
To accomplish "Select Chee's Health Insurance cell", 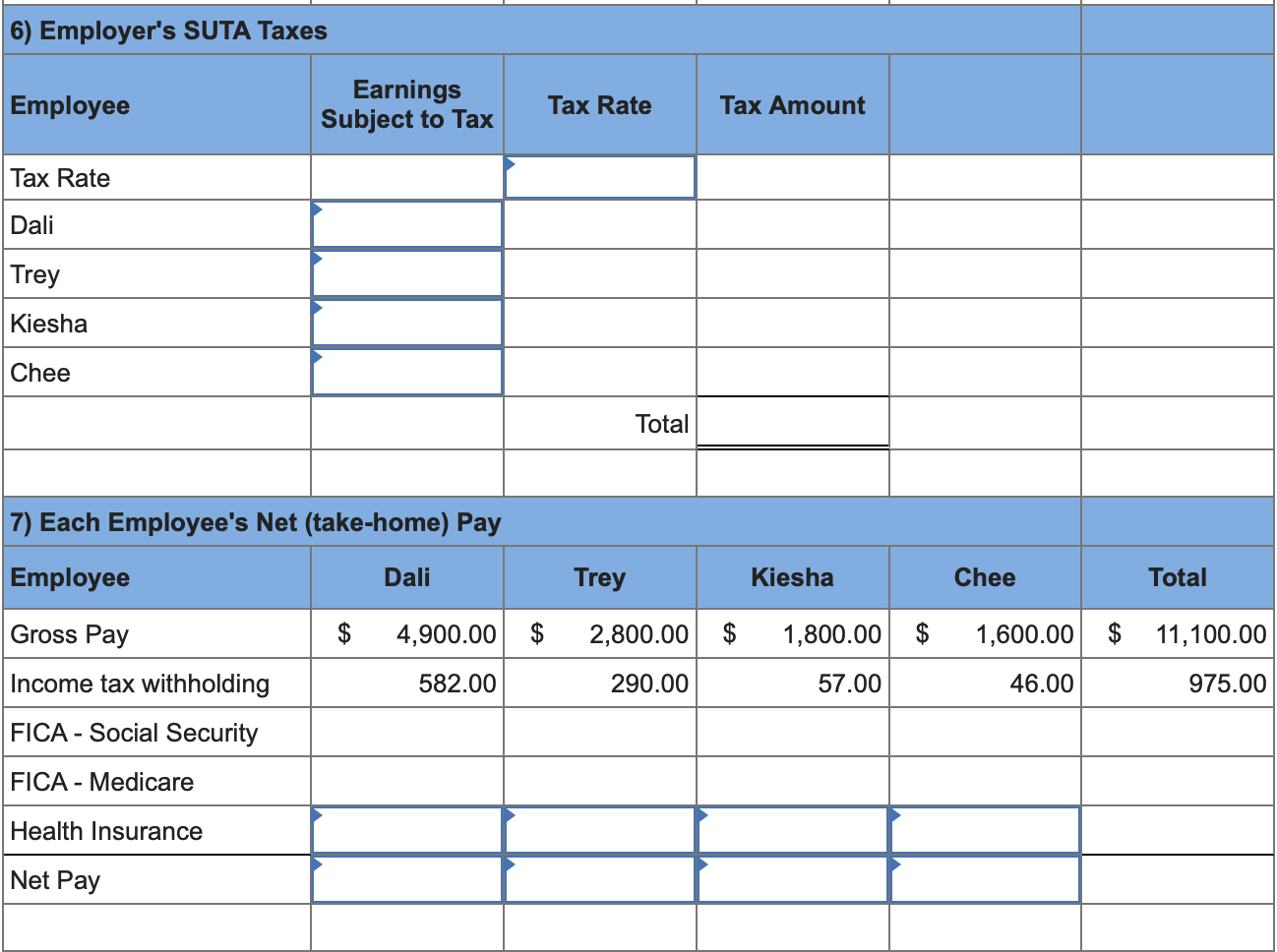I will click(985, 830).
